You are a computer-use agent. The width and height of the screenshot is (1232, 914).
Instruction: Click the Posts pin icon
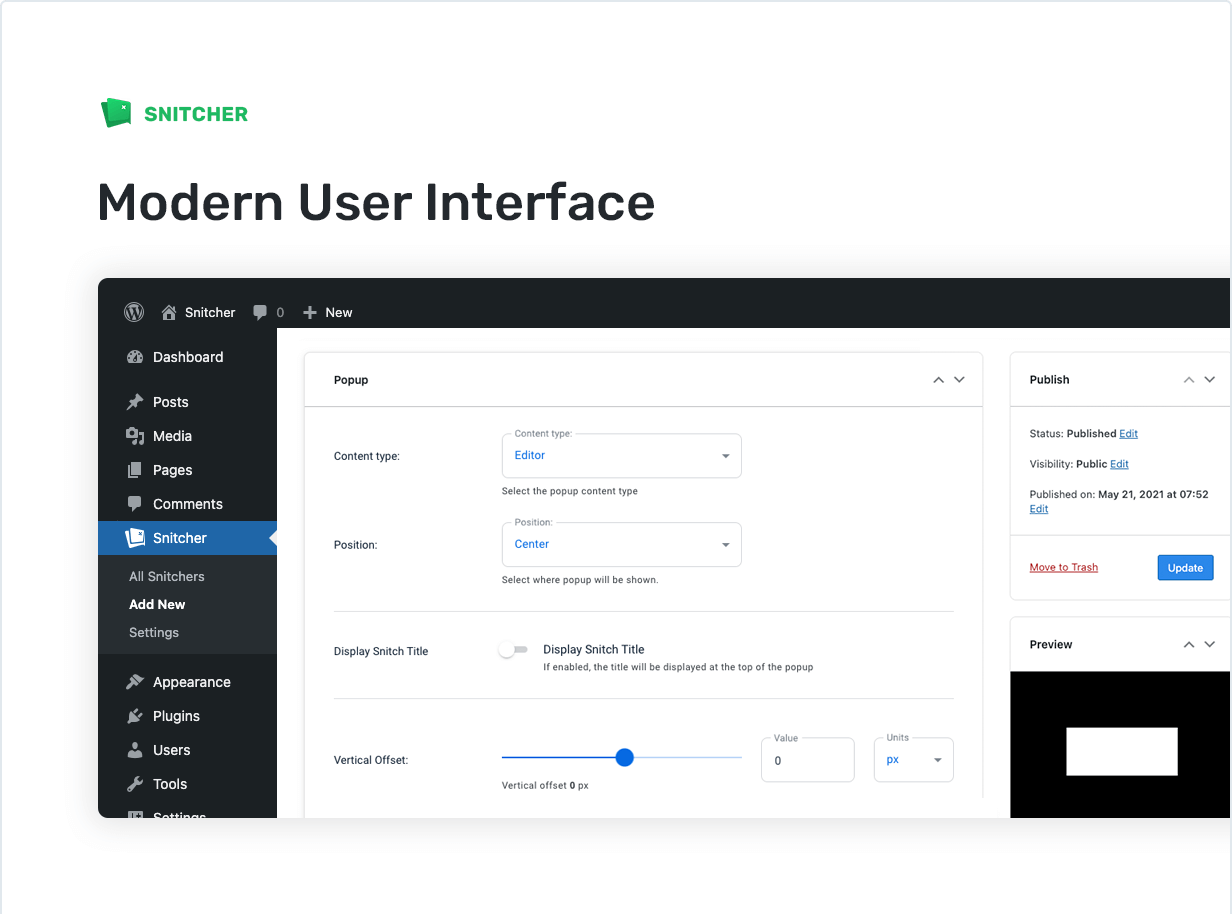point(135,402)
